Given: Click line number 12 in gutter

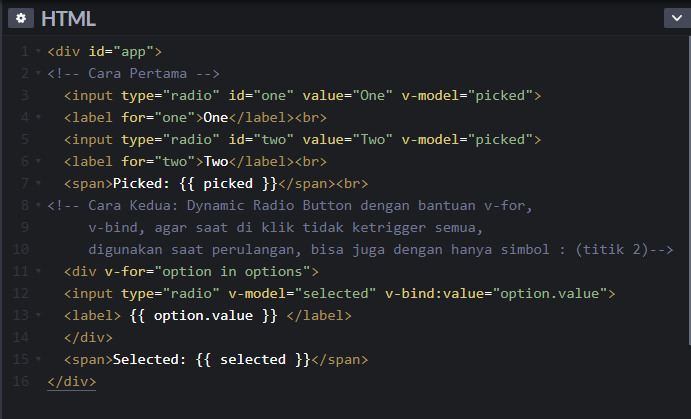Looking at the screenshot, I should click(21, 293).
